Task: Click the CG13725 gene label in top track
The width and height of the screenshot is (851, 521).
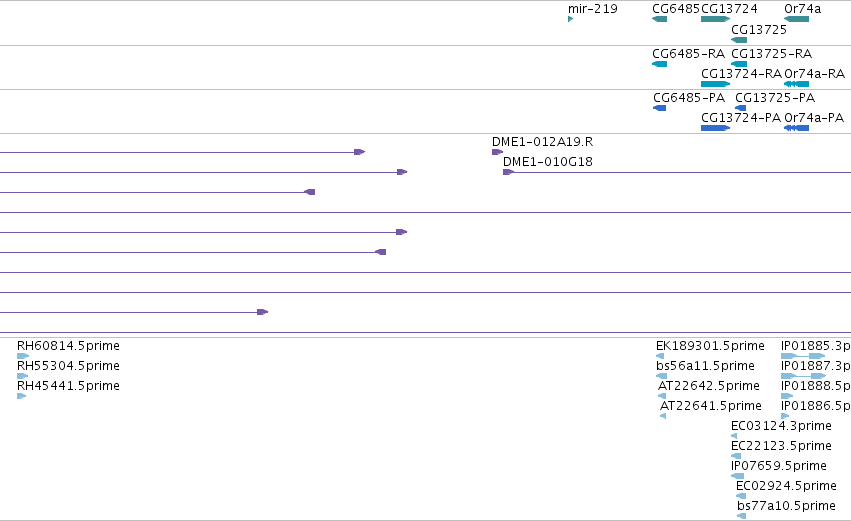Action: click(x=759, y=30)
